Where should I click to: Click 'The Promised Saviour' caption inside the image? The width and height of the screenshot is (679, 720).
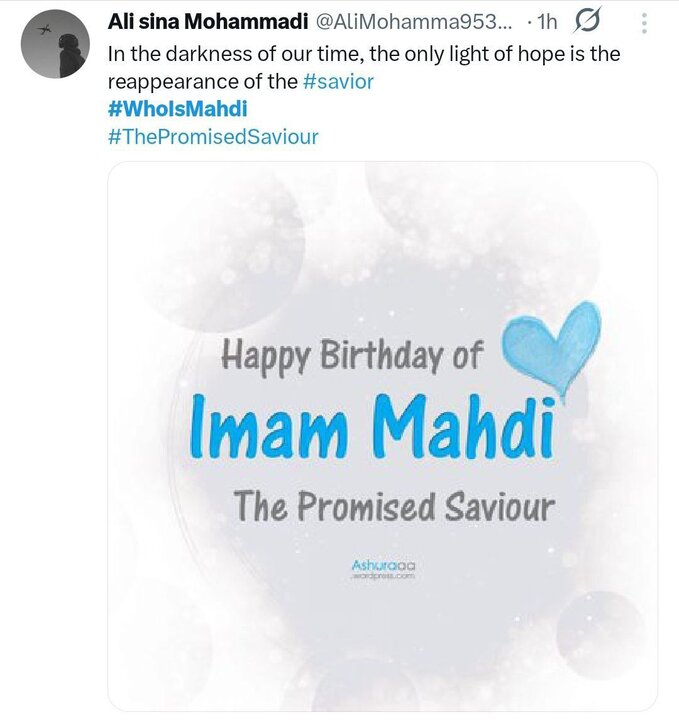point(392,508)
